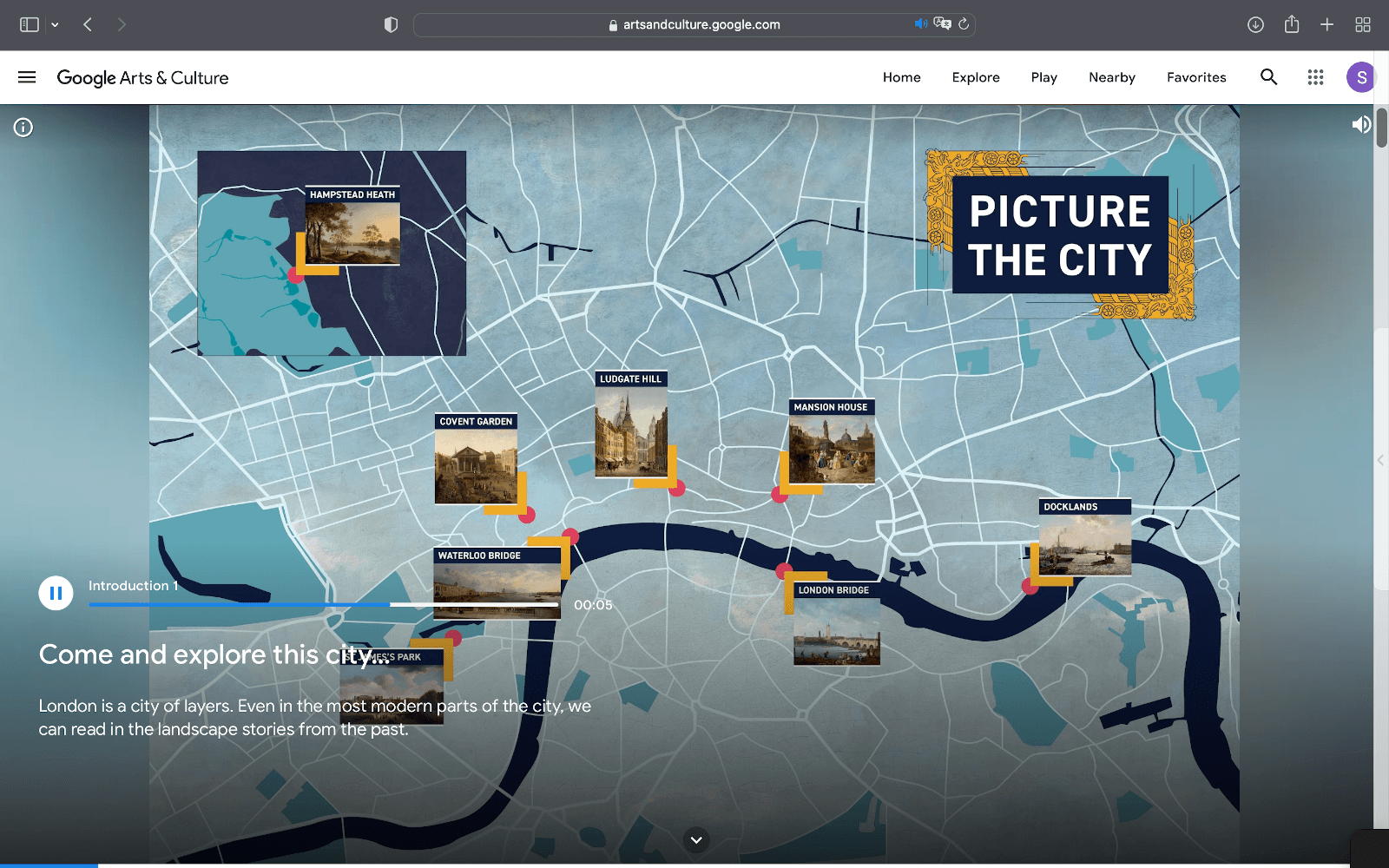The image size is (1389, 868).
Task: Open the user account avatar
Action: tap(1360, 77)
